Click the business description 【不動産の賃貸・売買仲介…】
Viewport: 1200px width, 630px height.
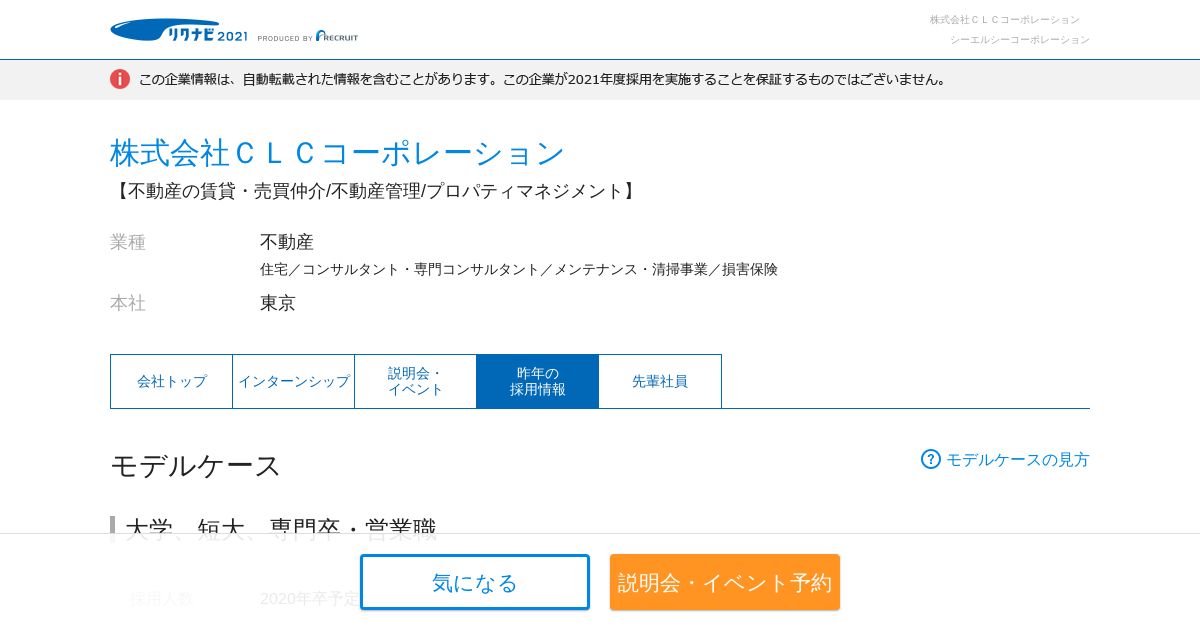tap(374, 191)
